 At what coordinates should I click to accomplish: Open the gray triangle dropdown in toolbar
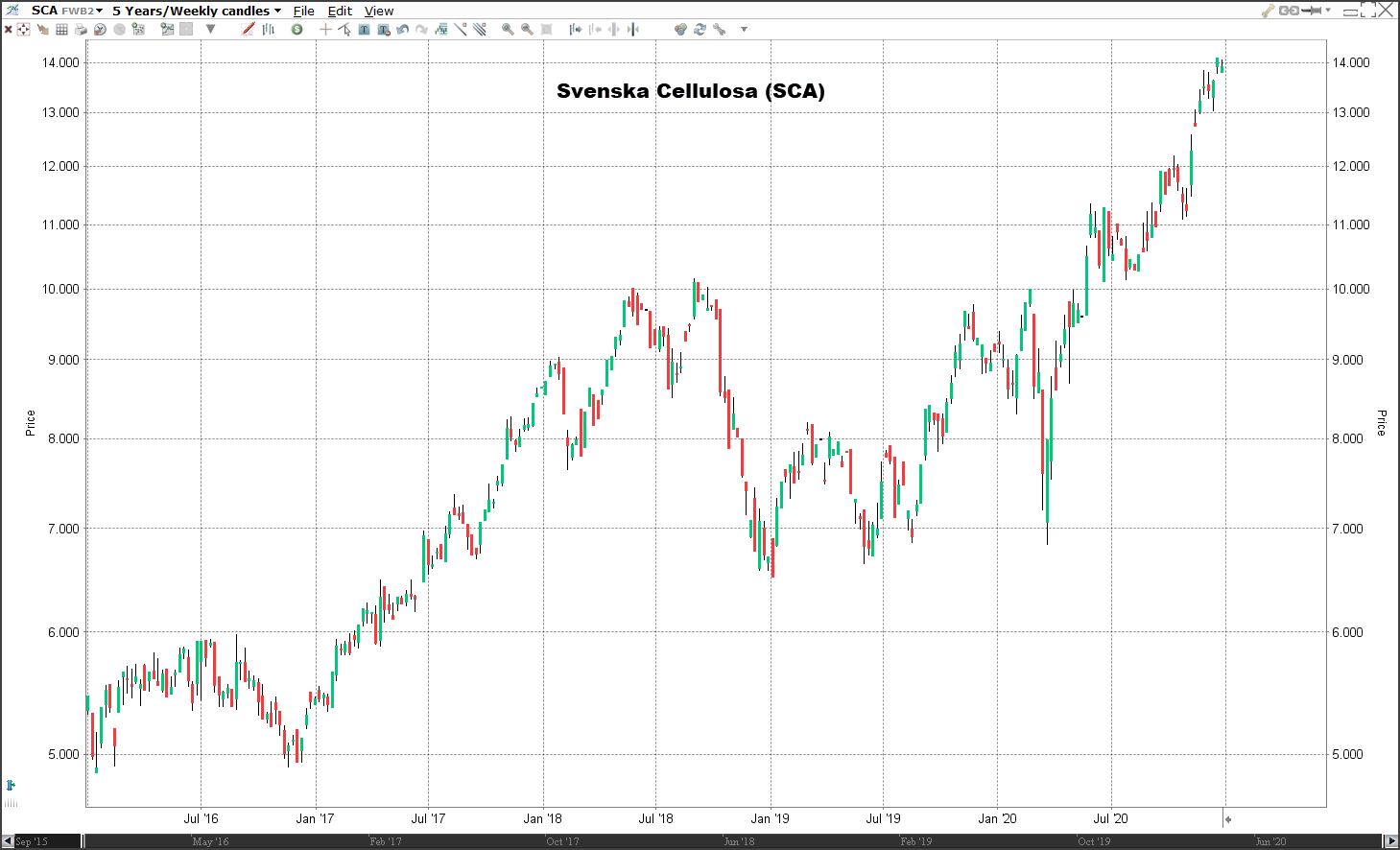click(210, 29)
